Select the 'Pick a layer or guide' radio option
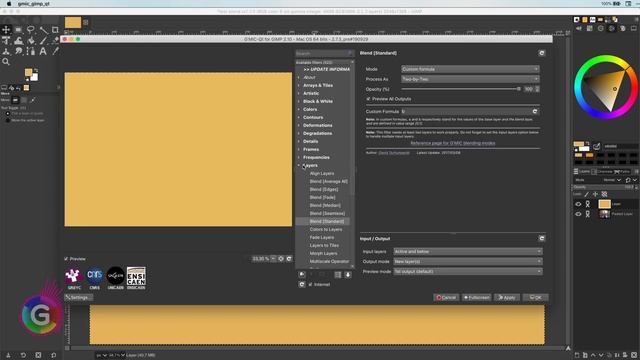This screenshot has height=360, width=640. tap(8, 113)
